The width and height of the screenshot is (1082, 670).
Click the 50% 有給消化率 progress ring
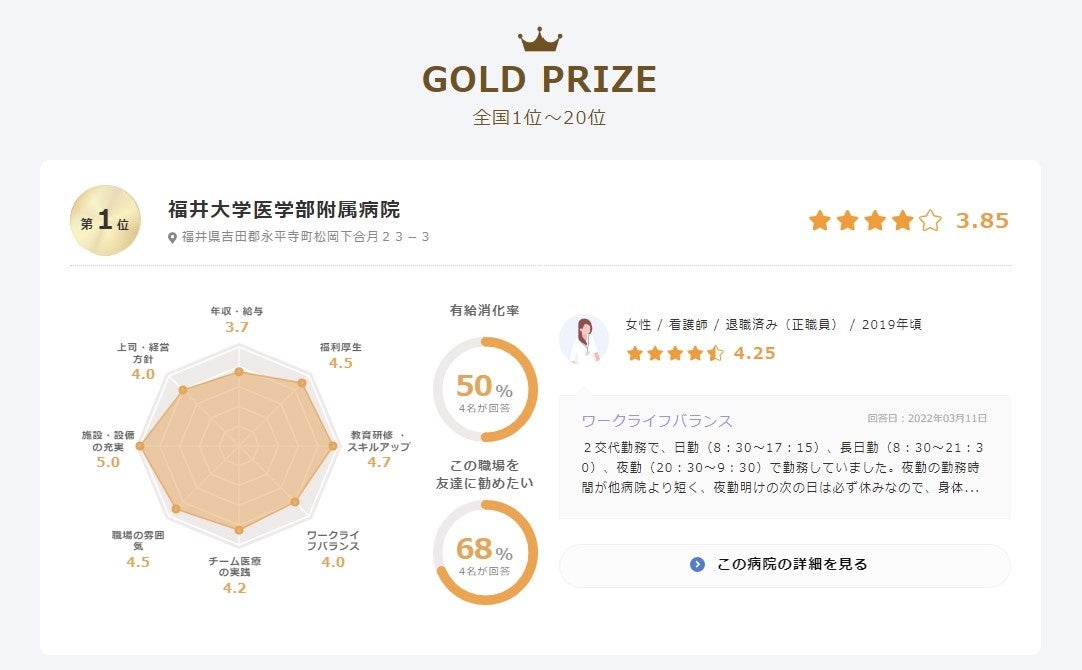coord(485,390)
